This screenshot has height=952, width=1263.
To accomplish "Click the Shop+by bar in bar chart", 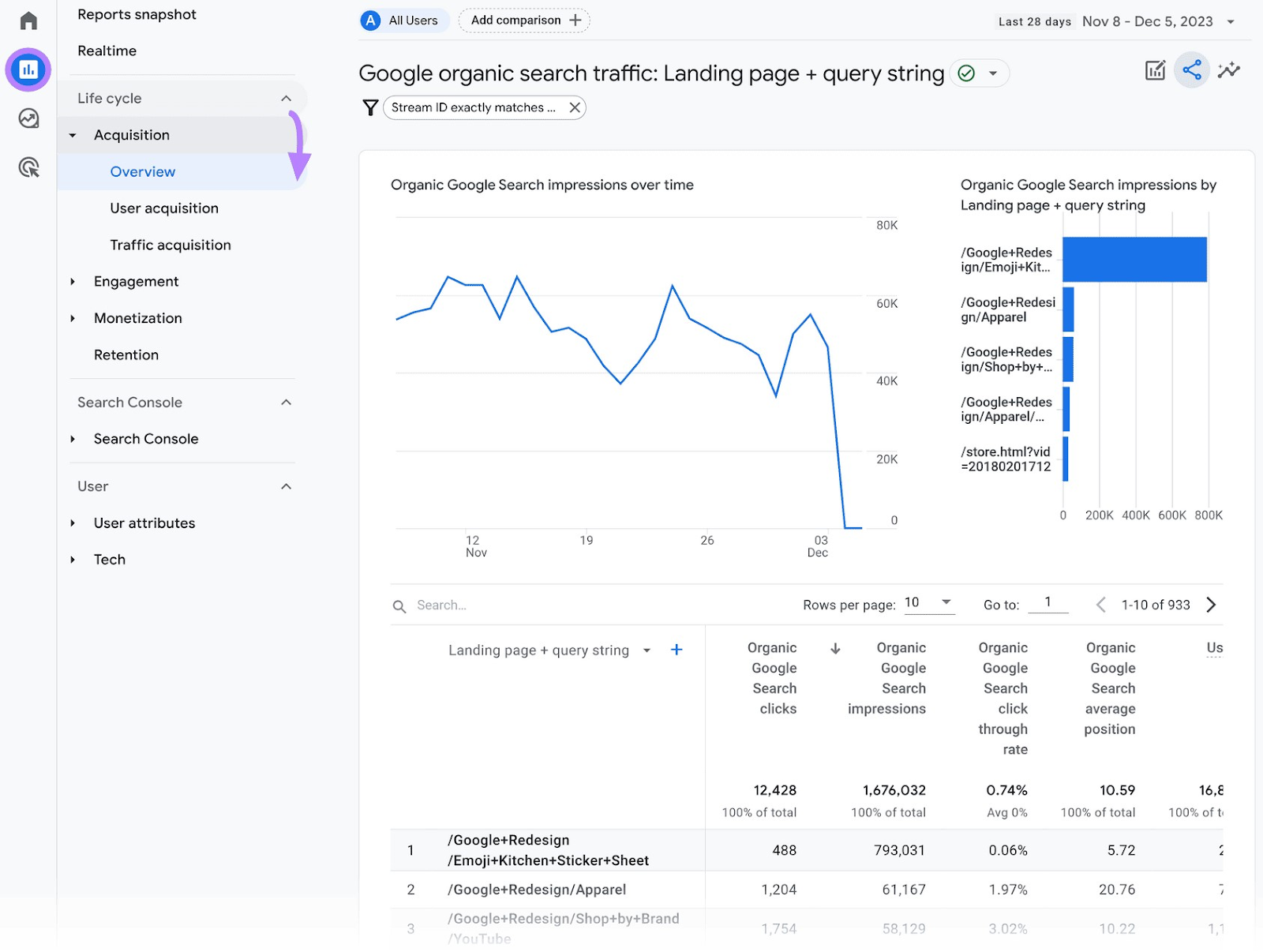I will click(1068, 359).
